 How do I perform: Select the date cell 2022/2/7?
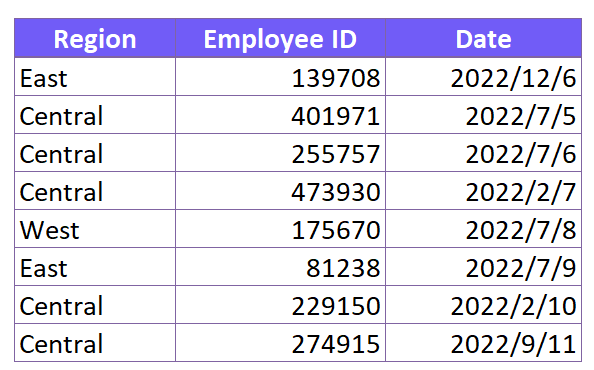[483, 190]
